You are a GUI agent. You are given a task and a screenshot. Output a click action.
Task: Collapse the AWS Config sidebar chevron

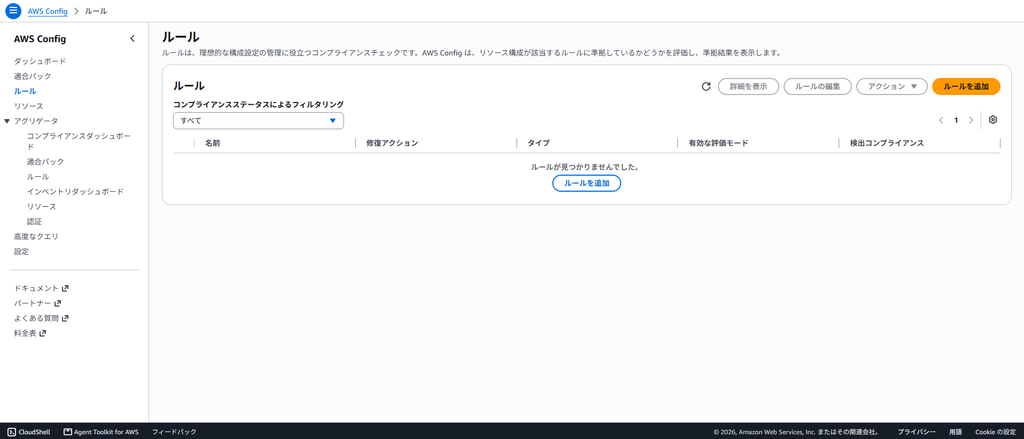click(133, 39)
